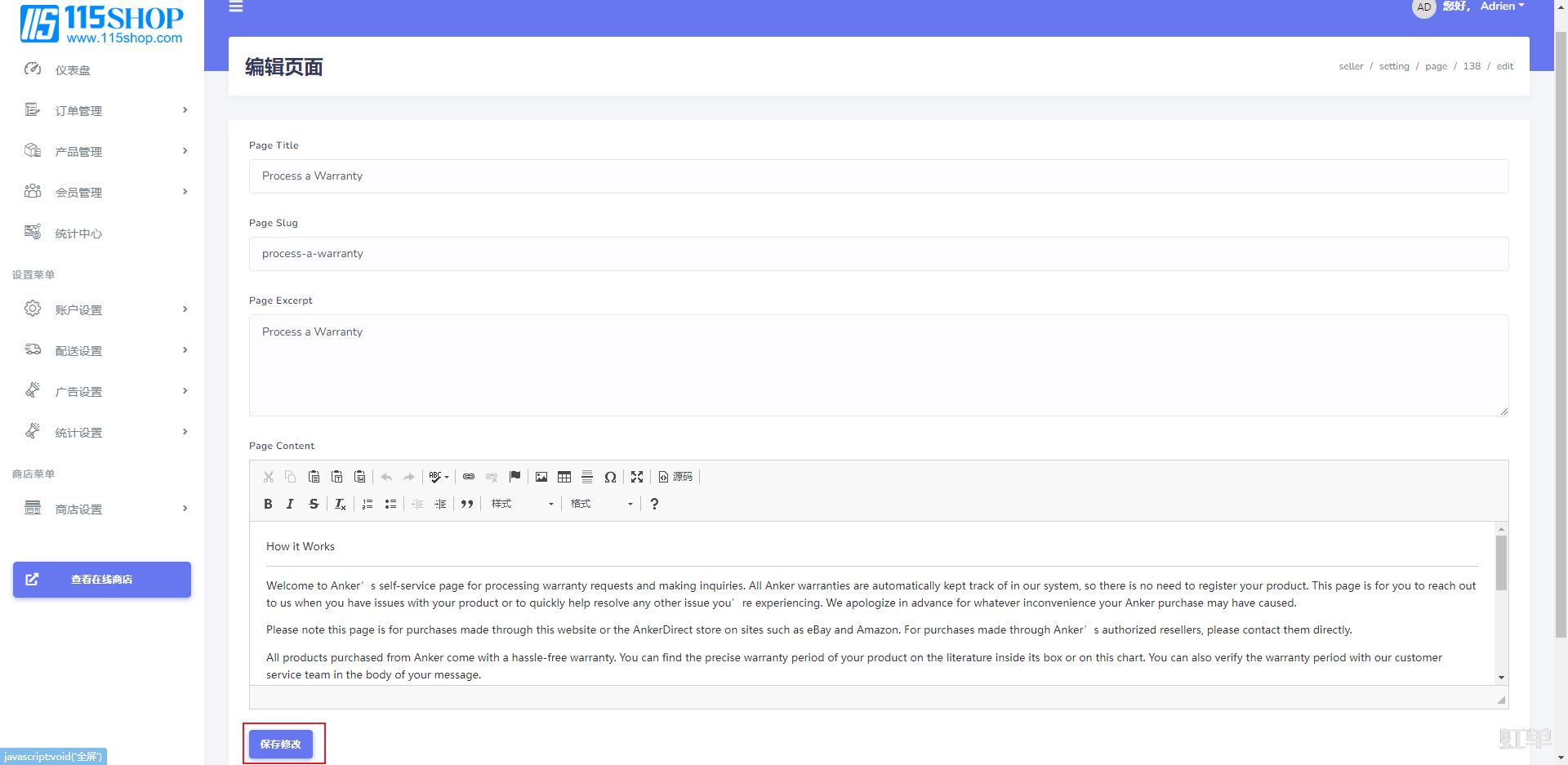This screenshot has width=1568, height=765.
Task: Click the setting breadcrumb link
Action: (1394, 66)
